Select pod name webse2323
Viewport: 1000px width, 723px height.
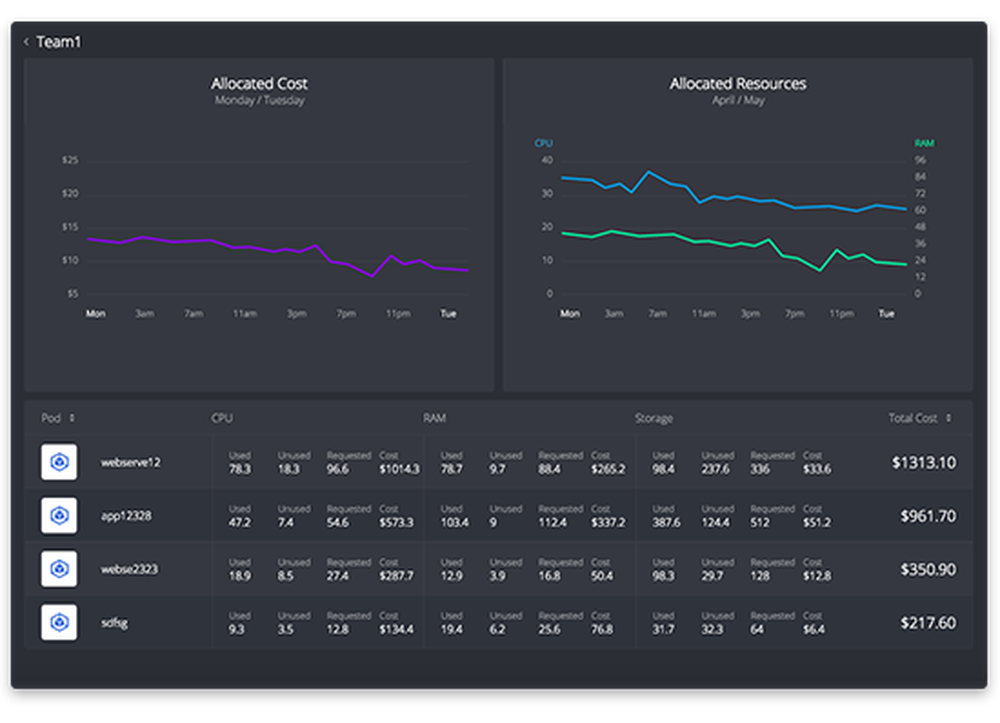[x=129, y=569]
